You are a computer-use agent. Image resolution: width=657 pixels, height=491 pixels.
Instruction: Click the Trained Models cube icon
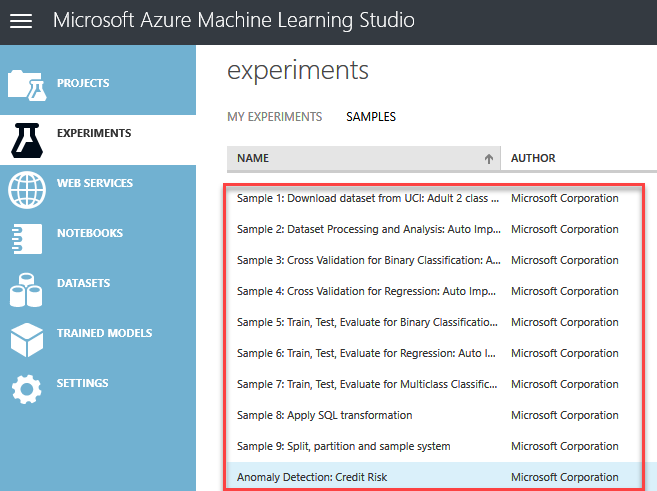pyautogui.click(x=27, y=340)
